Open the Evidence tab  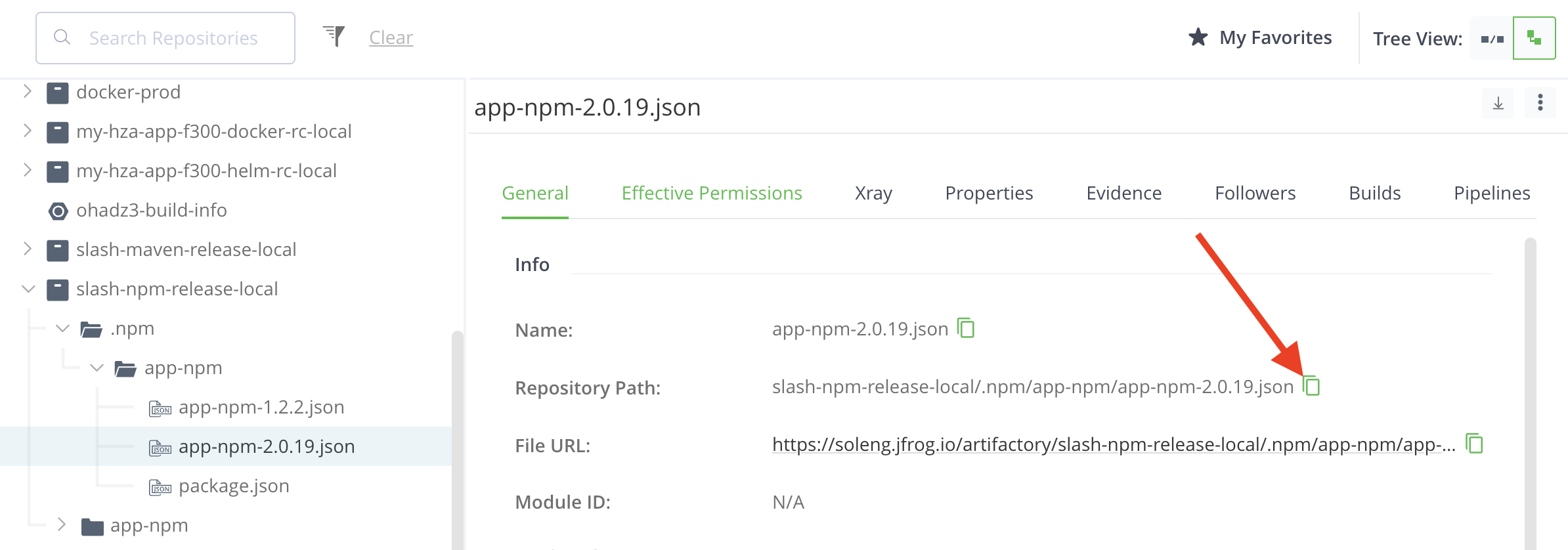(x=1123, y=193)
